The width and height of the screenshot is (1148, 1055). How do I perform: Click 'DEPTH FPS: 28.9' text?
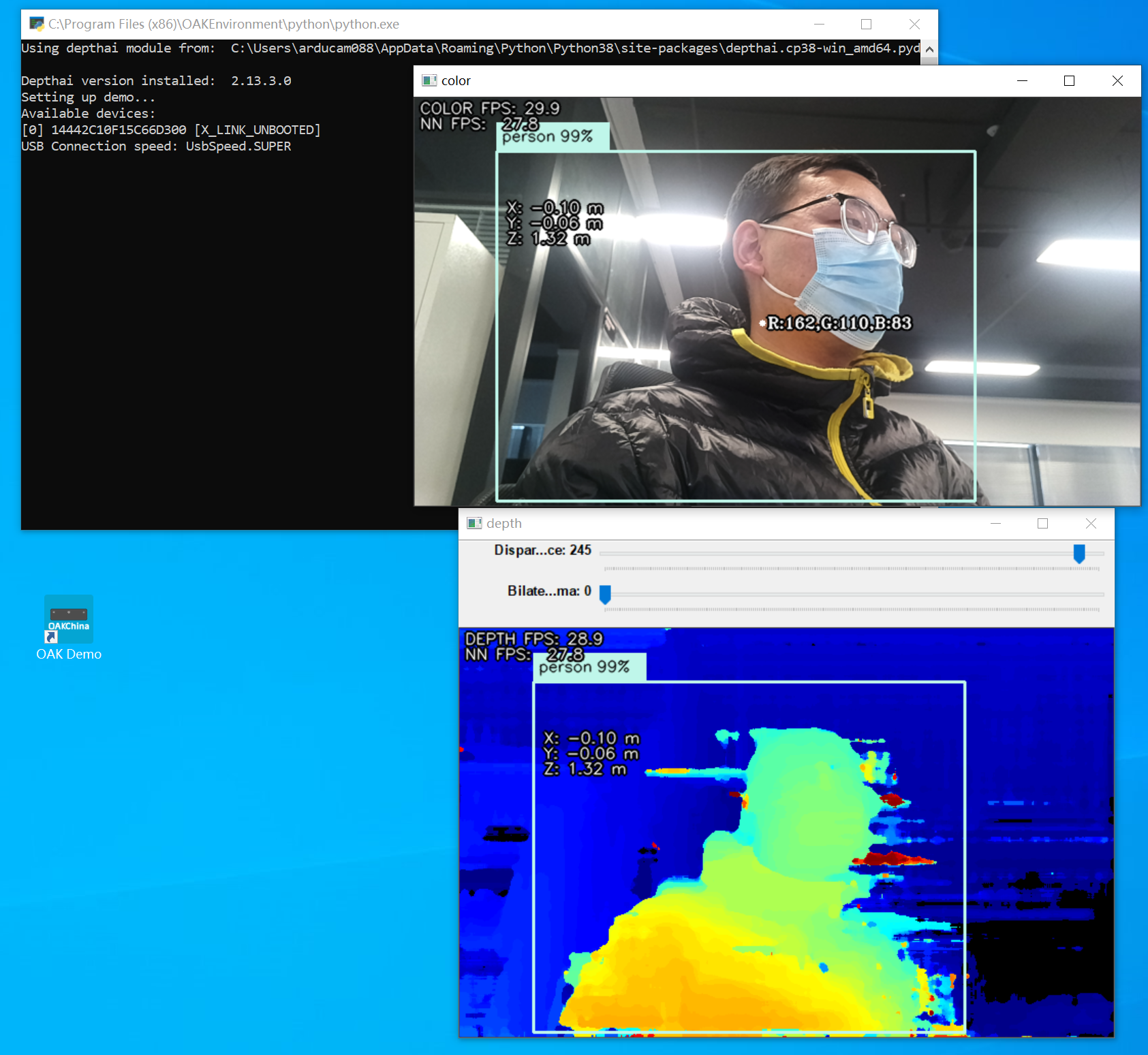[x=533, y=639]
